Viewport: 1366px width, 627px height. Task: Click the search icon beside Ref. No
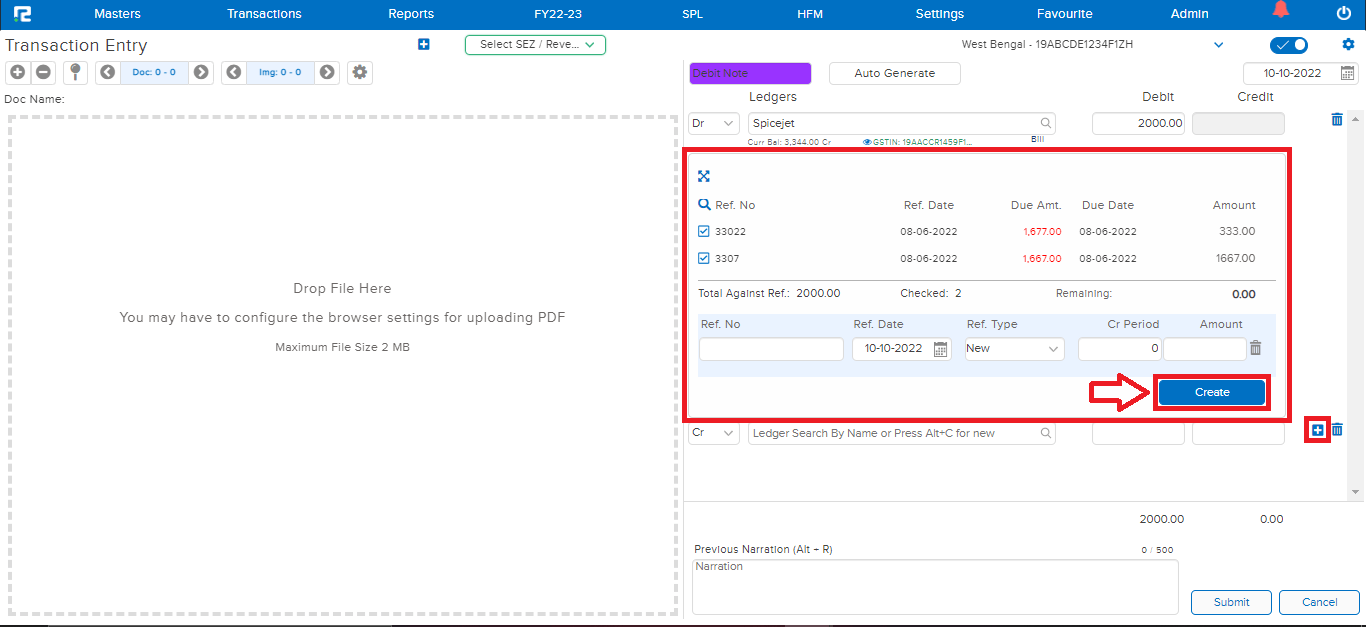pos(705,205)
